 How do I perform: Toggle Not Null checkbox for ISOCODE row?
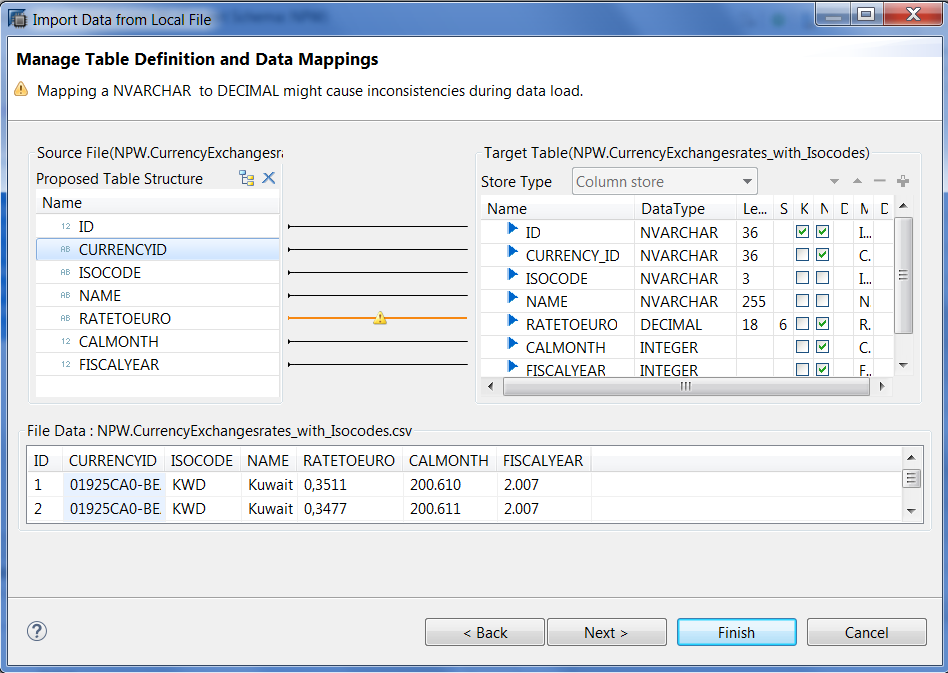pos(822,278)
